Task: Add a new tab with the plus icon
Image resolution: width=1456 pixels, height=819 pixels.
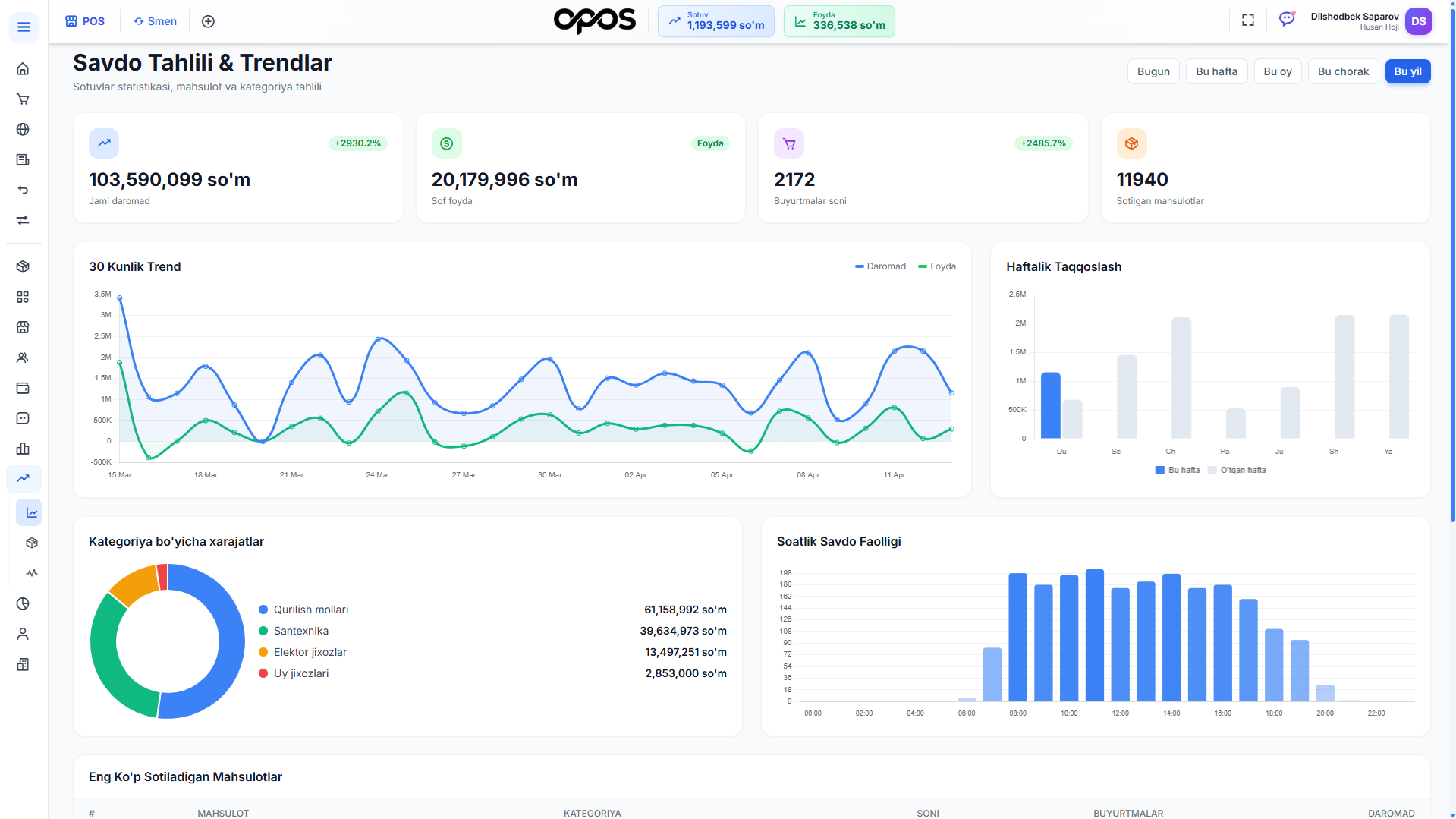Action: click(x=208, y=21)
